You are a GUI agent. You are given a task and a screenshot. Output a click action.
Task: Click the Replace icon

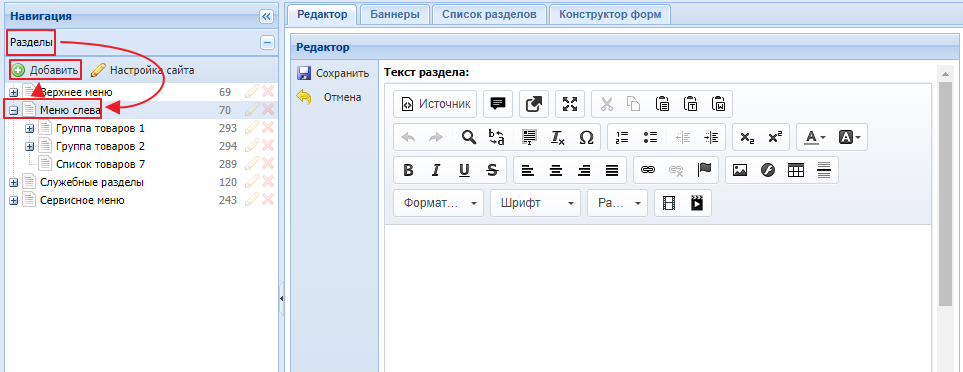496,138
